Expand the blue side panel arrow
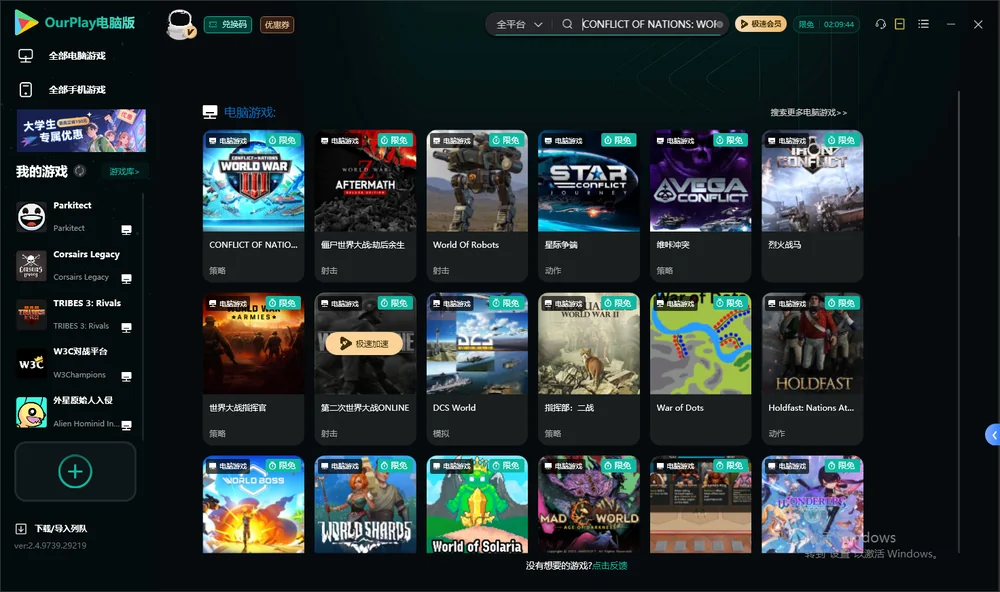 (x=992, y=435)
